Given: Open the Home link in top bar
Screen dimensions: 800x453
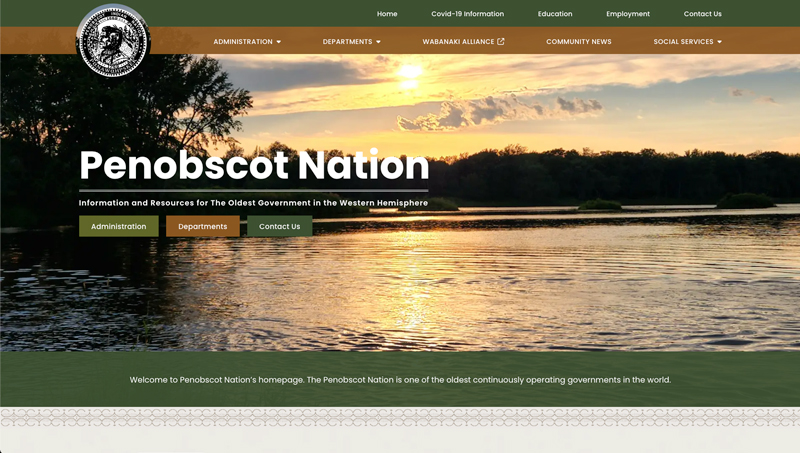Looking at the screenshot, I should [387, 14].
